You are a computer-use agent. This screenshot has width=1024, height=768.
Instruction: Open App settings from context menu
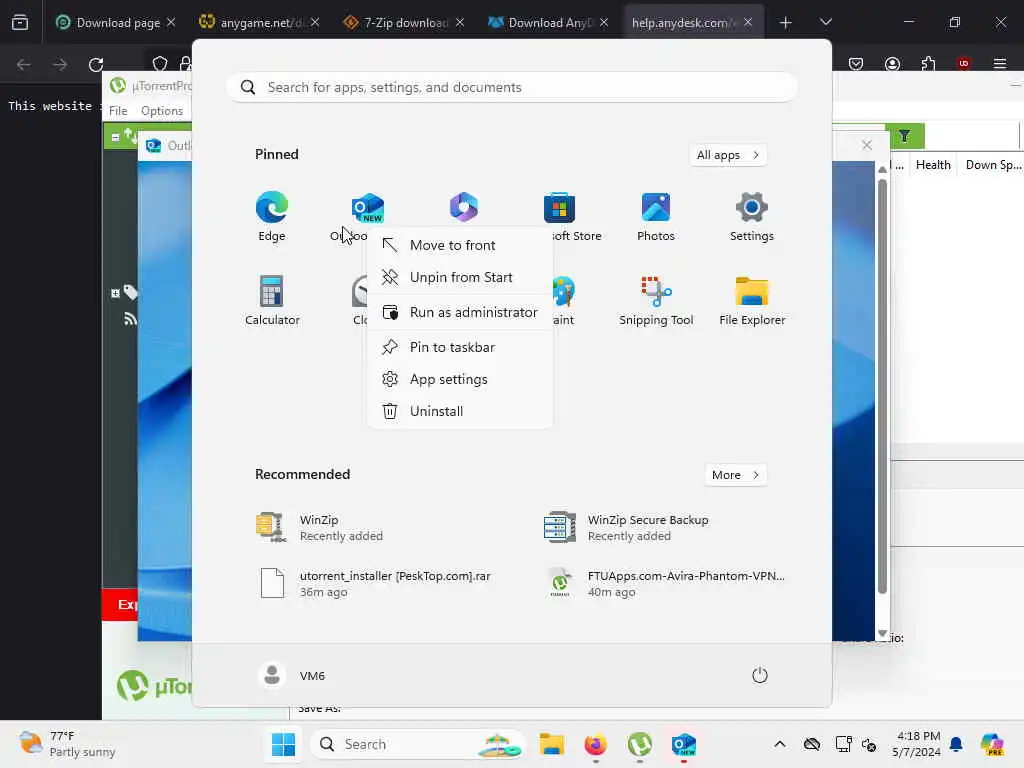460,379
